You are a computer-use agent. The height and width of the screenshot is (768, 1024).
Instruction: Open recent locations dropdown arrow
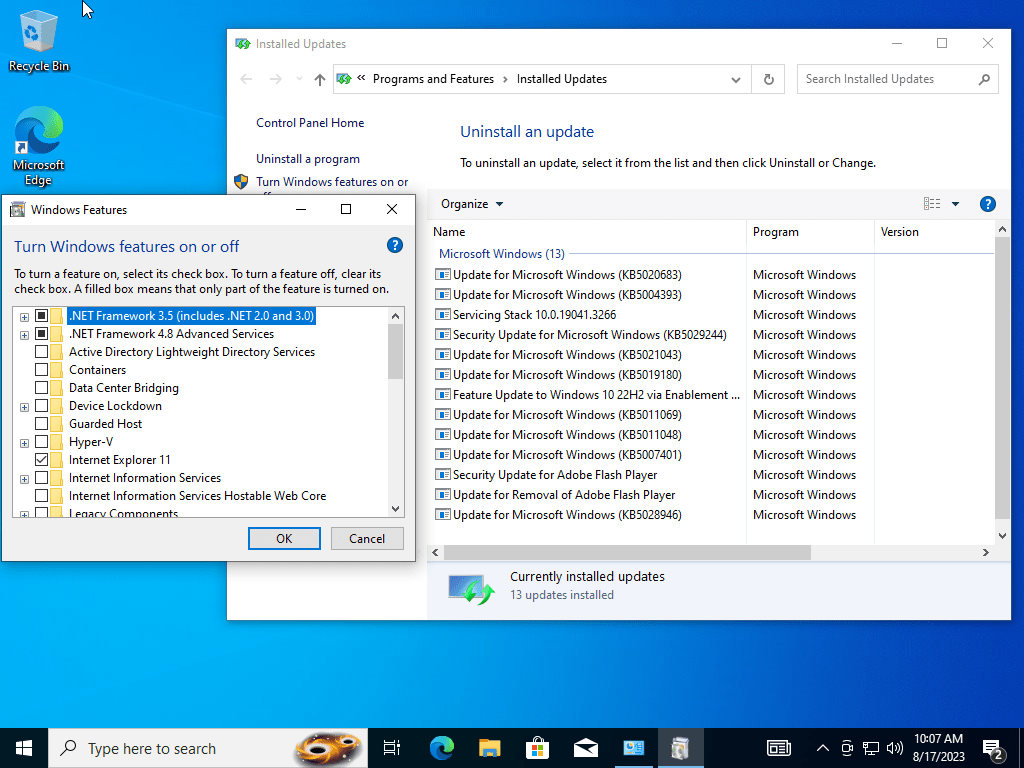click(299, 79)
